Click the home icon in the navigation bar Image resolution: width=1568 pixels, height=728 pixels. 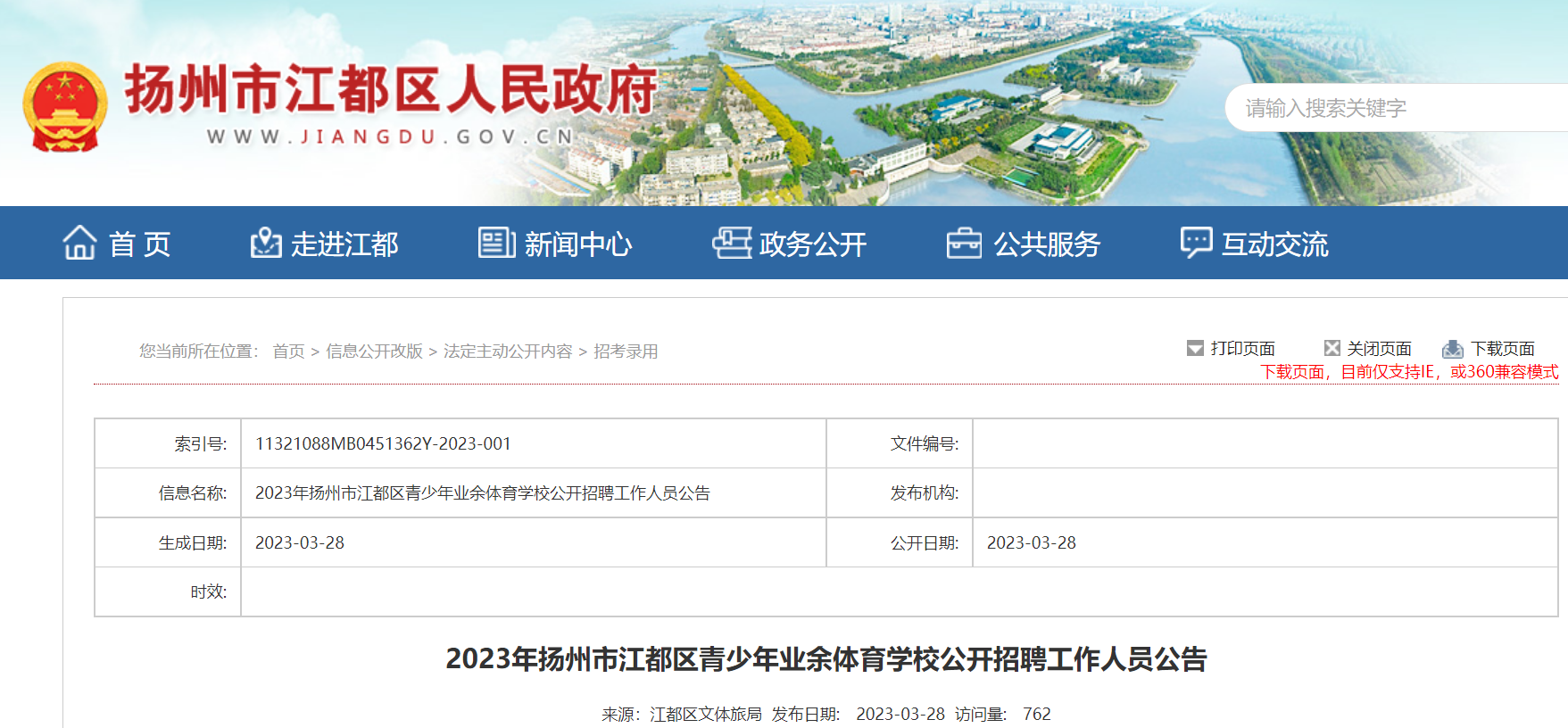click(x=79, y=243)
